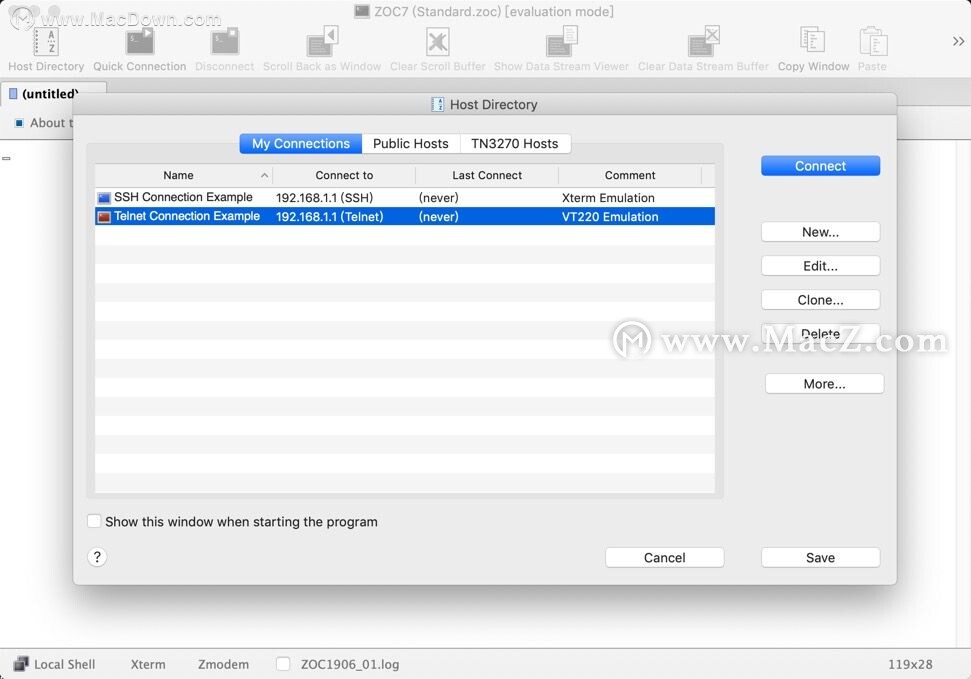The height and width of the screenshot is (679, 971).
Task: Click the Disconnect toolbar icon
Action: [225, 42]
